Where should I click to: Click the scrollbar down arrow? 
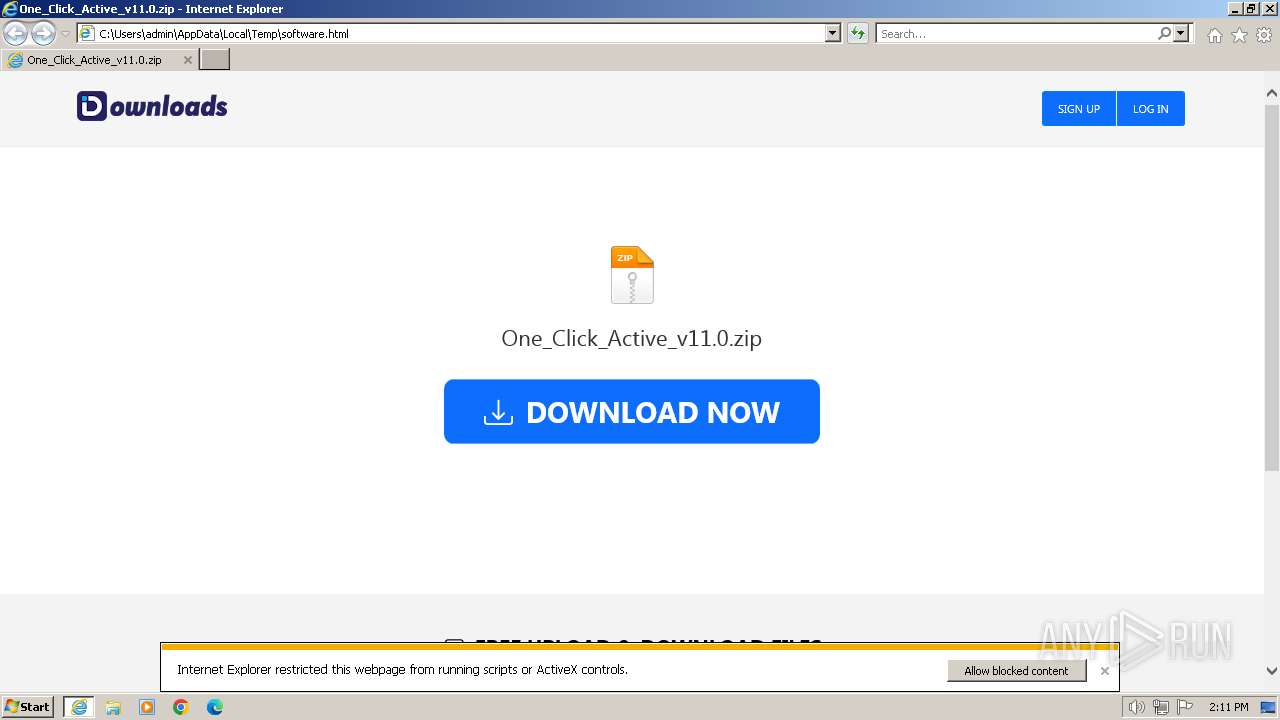(x=1271, y=671)
